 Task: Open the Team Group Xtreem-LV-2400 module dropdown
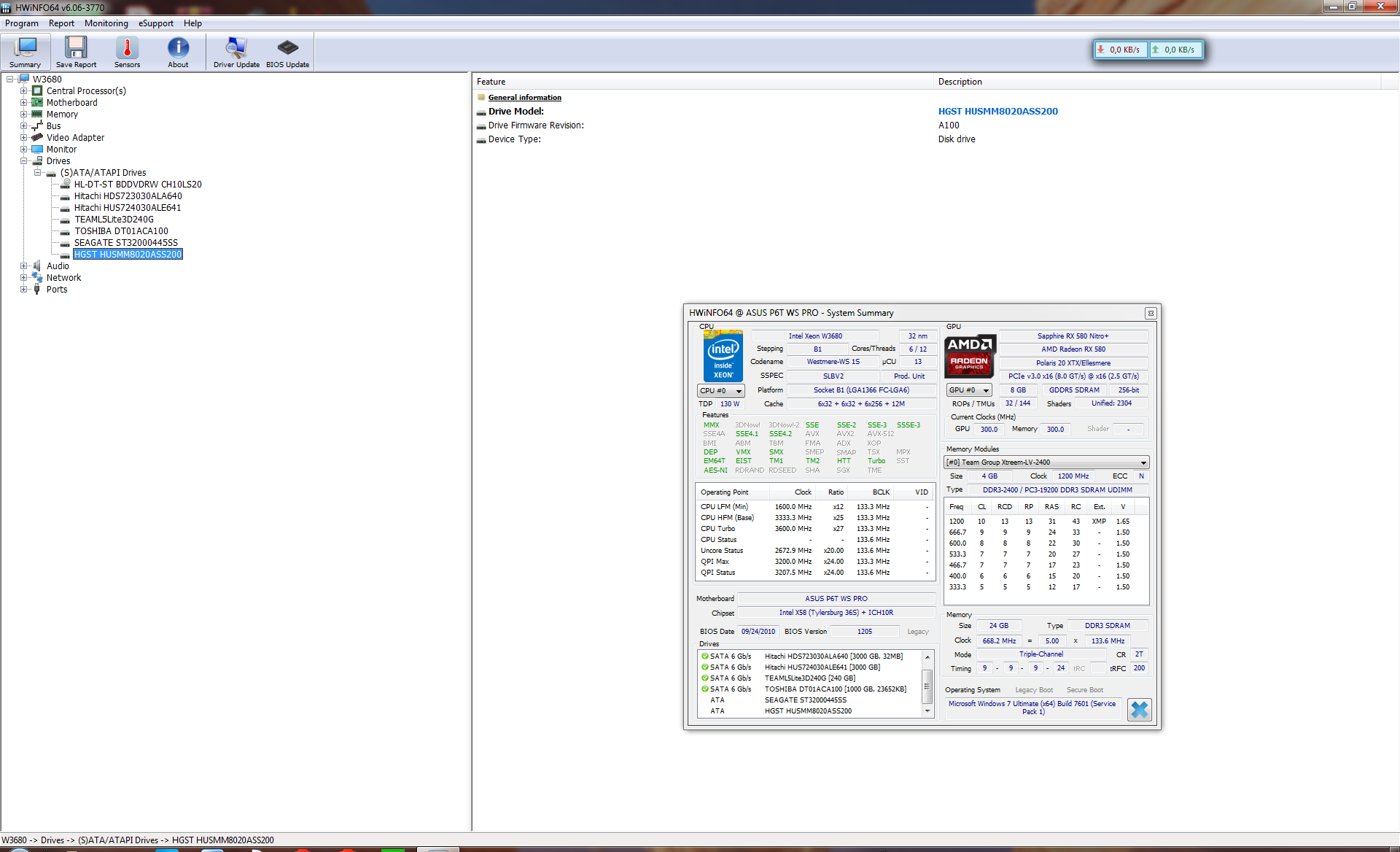(x=1046, y=462)
